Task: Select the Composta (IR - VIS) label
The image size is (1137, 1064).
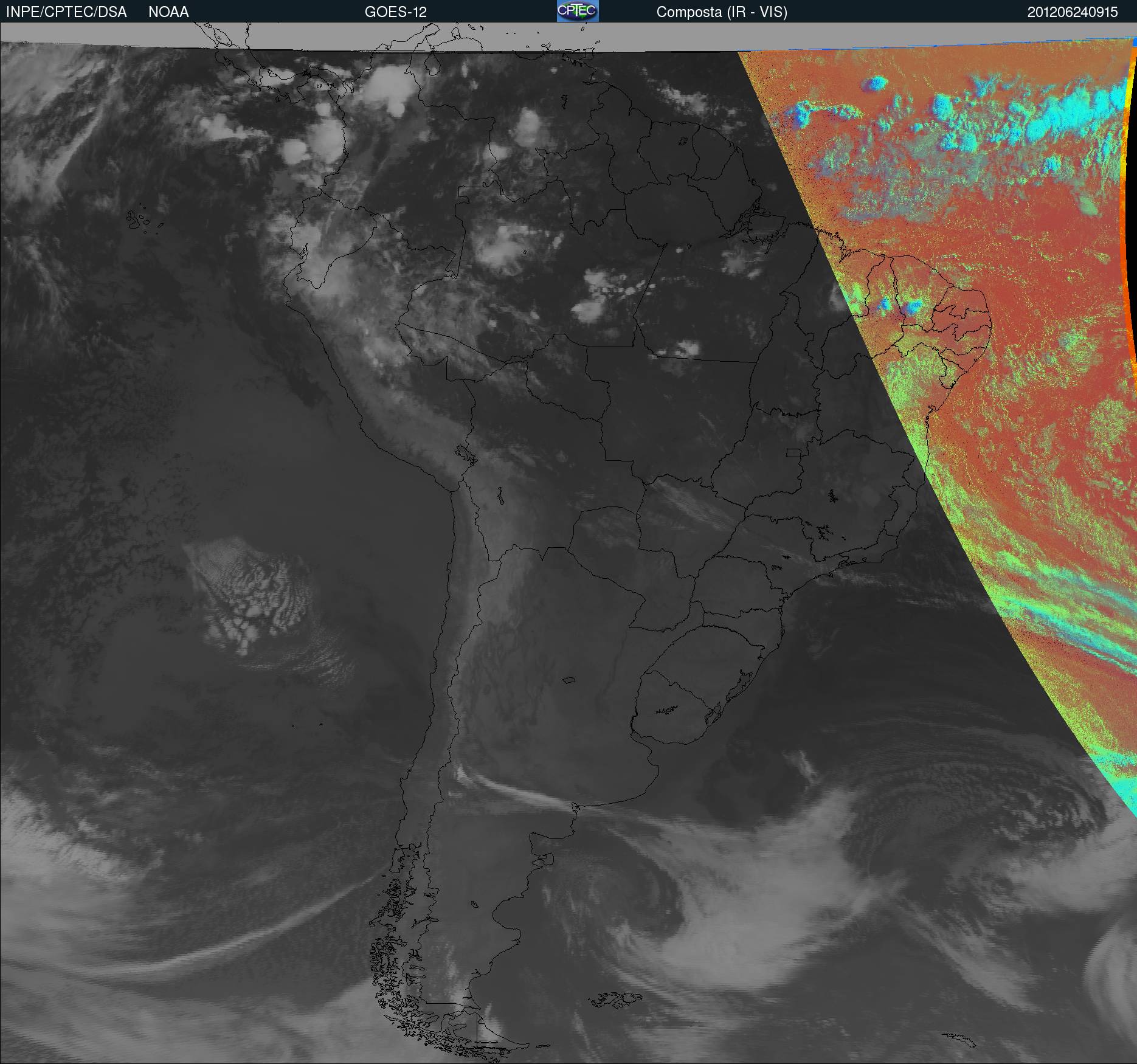Action: pyautogui.click(x=722, y=12)
